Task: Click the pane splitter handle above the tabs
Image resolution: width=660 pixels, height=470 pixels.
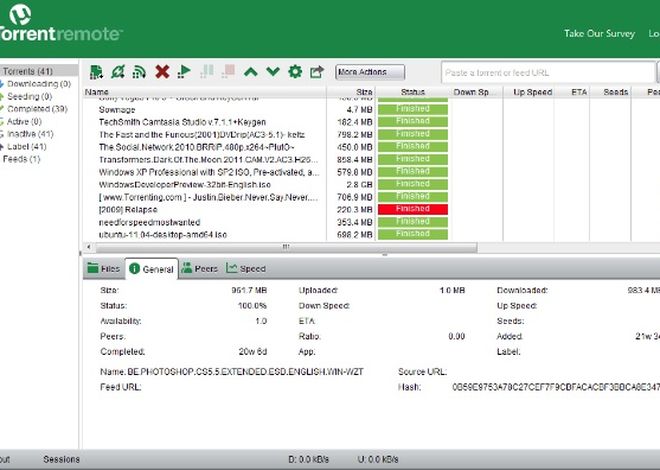Action: tap(384, 255)
